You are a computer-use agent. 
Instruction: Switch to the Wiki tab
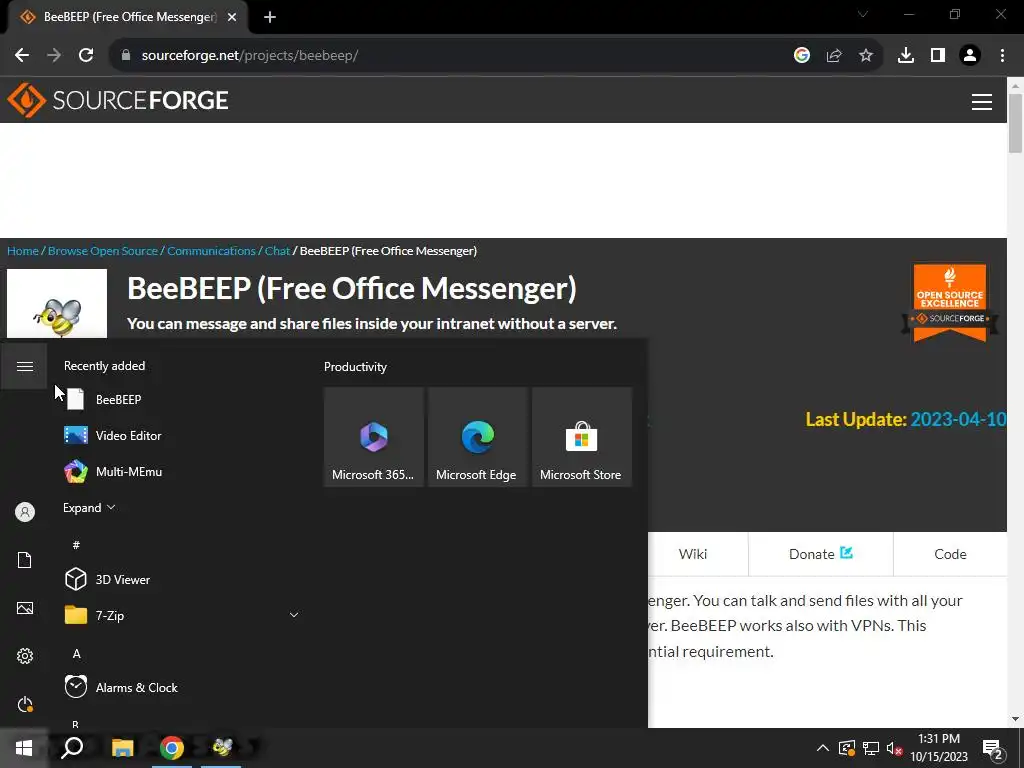[x=693, y=554]
